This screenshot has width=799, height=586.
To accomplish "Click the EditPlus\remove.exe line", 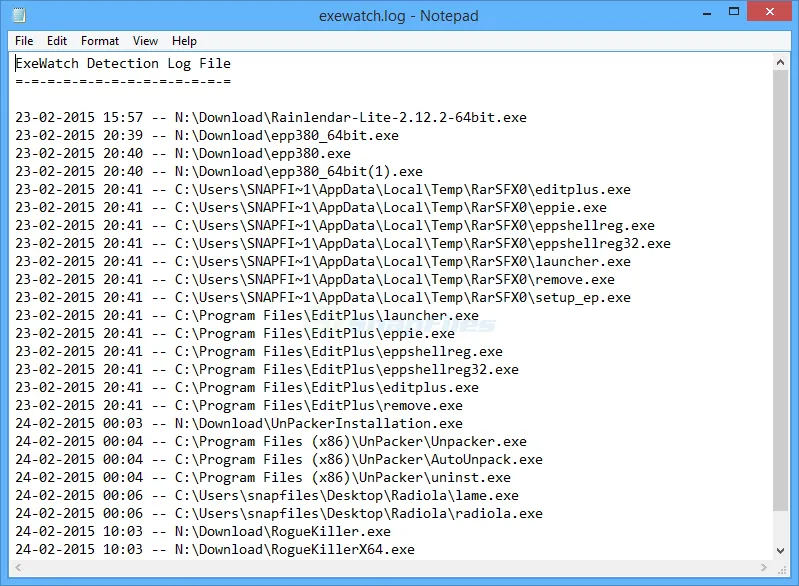I will pos(239,406).
